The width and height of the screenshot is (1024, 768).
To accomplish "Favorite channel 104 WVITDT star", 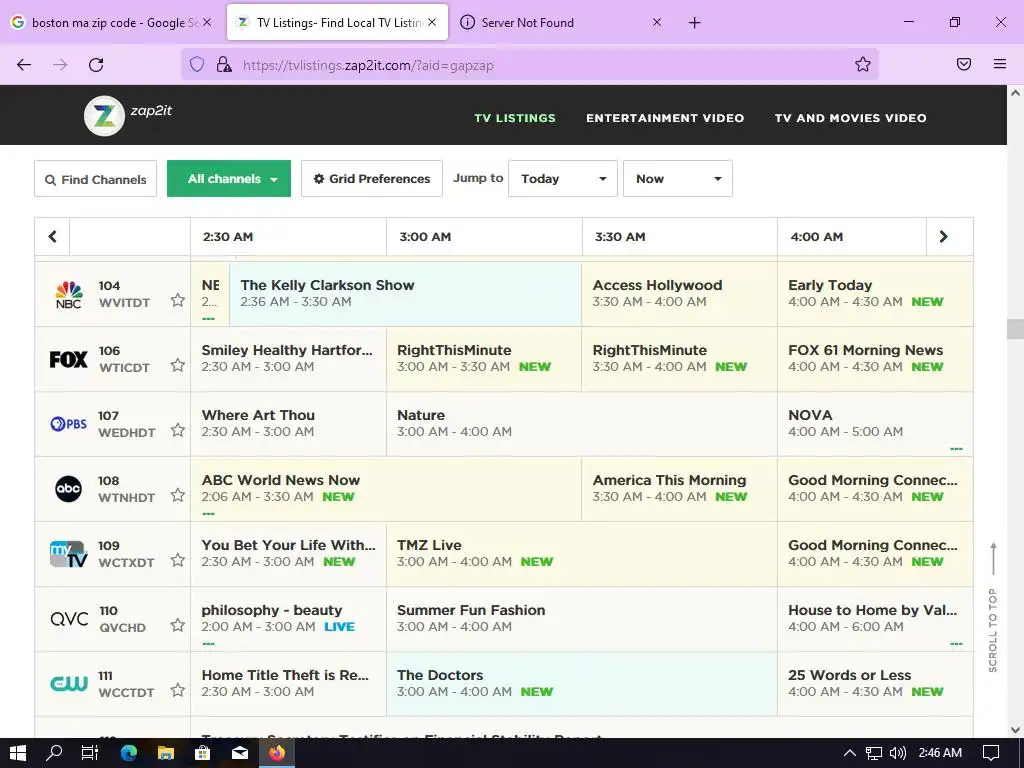I will [x=178, y=300].
